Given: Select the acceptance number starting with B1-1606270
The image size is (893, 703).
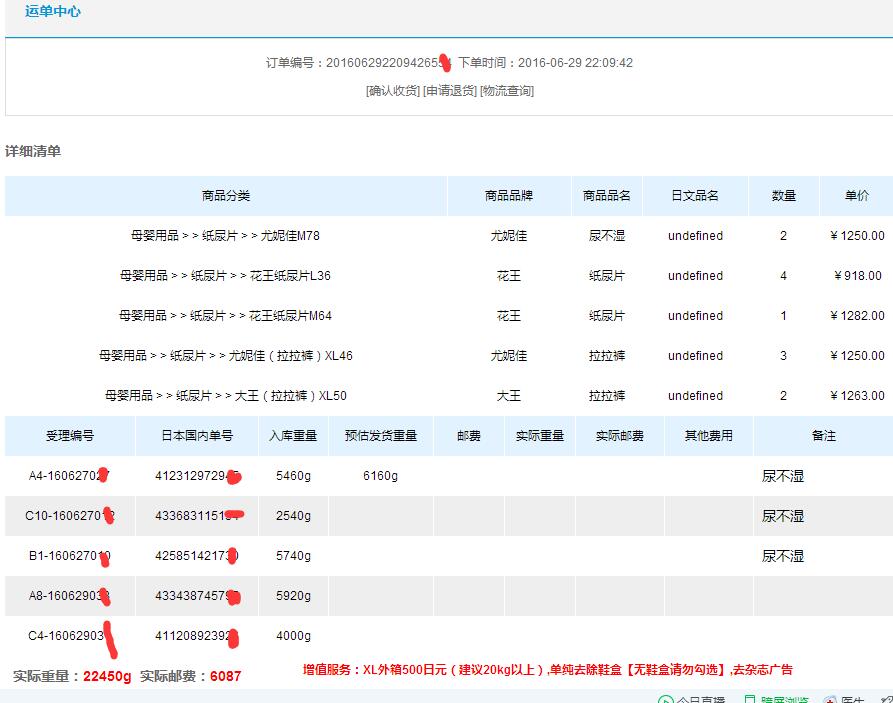Looking at the screenshot, I should tap(69, 555).
